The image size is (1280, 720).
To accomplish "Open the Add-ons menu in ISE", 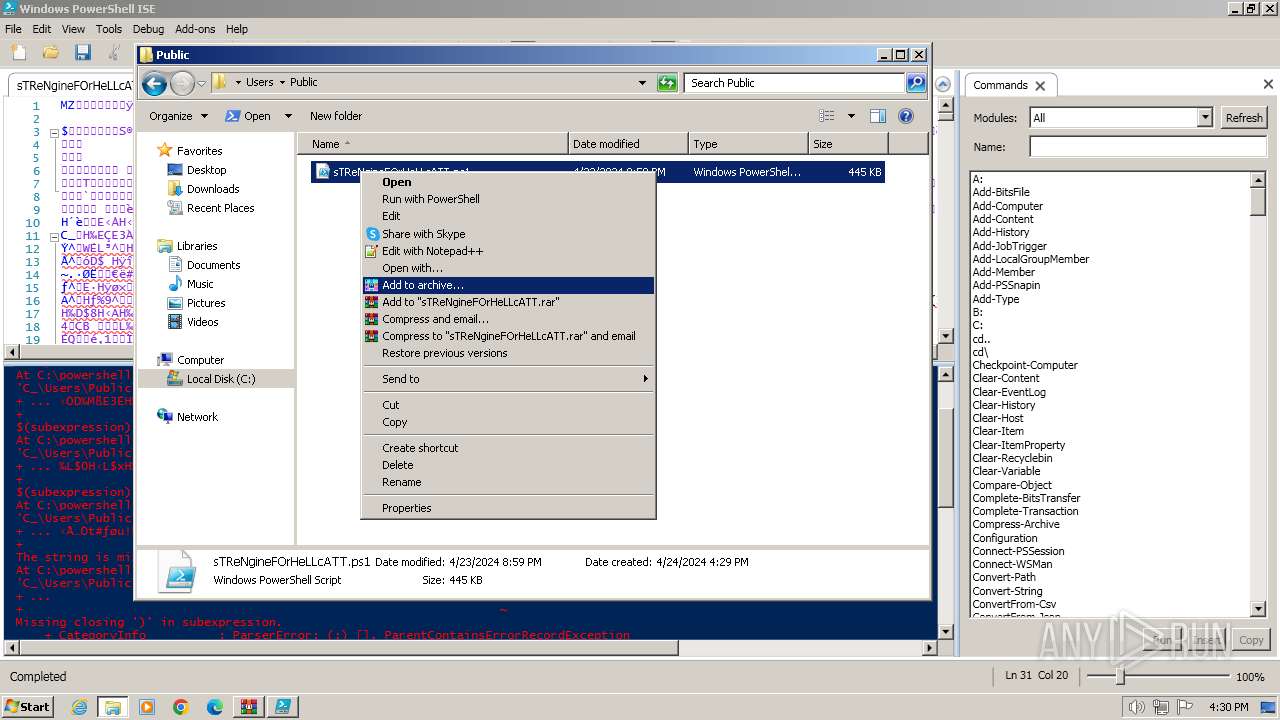I will pos(195,29).
